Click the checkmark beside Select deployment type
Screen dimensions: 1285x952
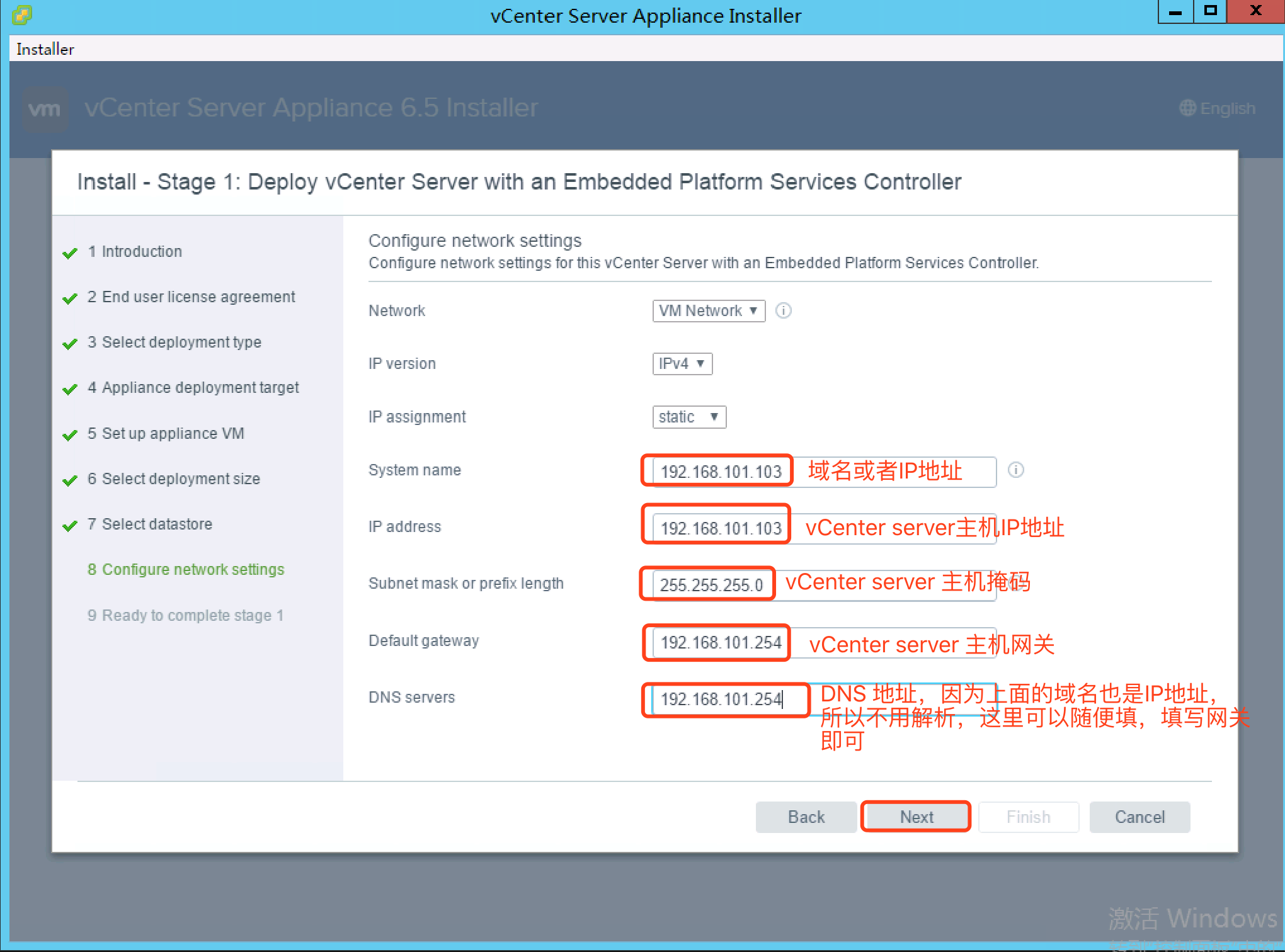pos(70,344)
